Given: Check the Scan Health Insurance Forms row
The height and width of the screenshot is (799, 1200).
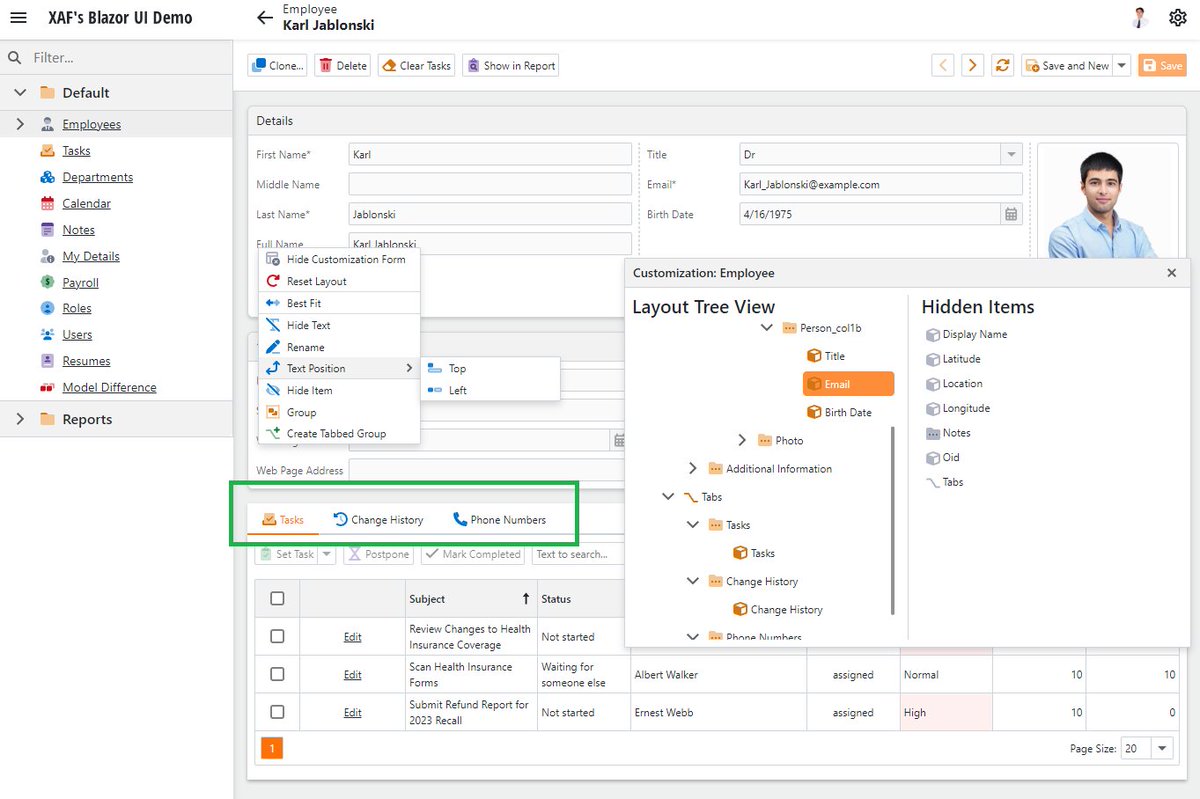Looking at the screenshot, I should 278,675.
